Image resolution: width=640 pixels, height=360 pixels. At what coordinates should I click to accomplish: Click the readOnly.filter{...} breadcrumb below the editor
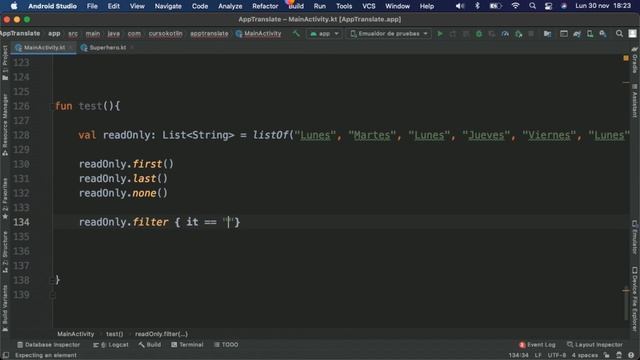(x=161, y=334)
